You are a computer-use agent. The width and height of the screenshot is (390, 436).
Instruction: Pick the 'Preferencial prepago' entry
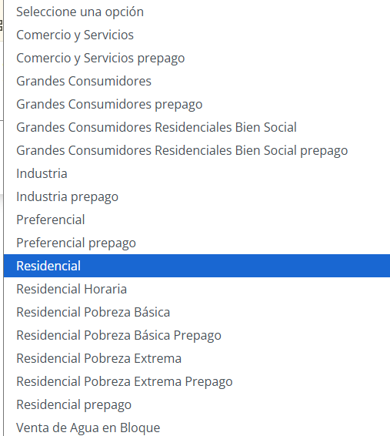coord(197,243)
